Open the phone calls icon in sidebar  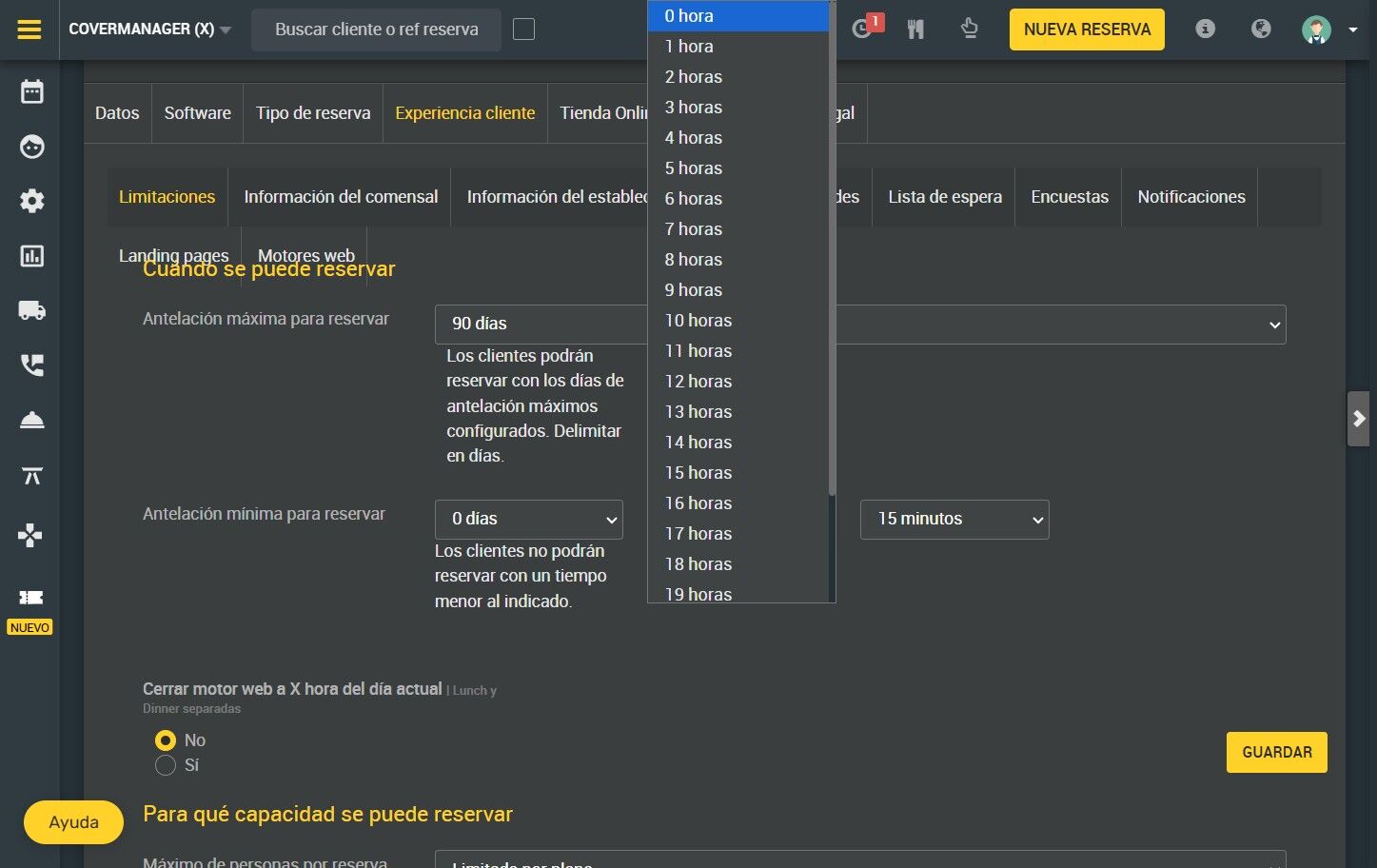point(31,365)
